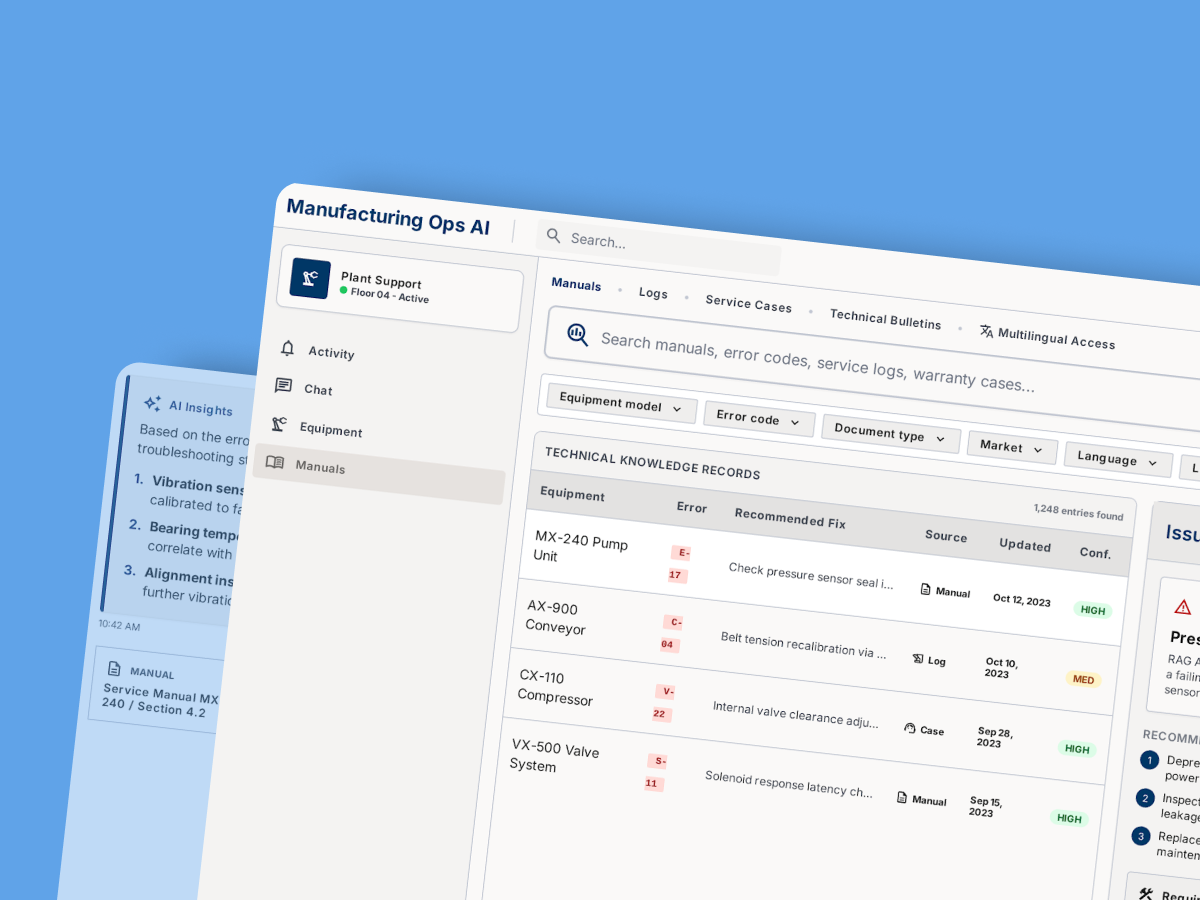Click the Manual document icon for MX-240
Viewport: 1200px width, 900px height.
(x=926, y=590)
